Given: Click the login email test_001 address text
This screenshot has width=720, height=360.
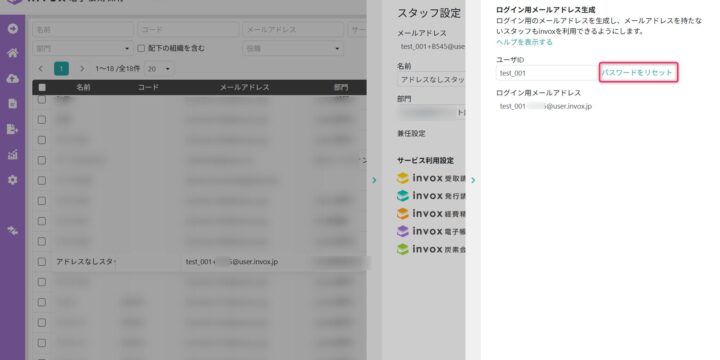Looking at the screenshot, I should coord(546,107).
